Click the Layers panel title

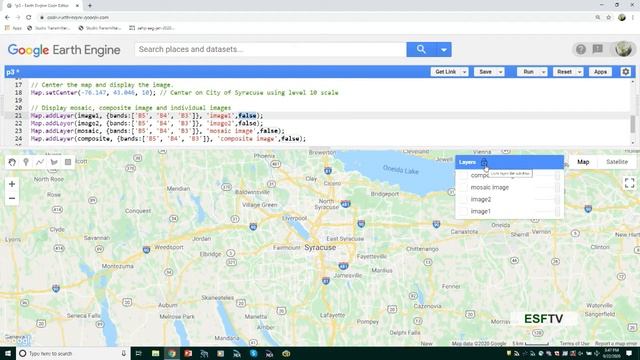click(467, 162)
